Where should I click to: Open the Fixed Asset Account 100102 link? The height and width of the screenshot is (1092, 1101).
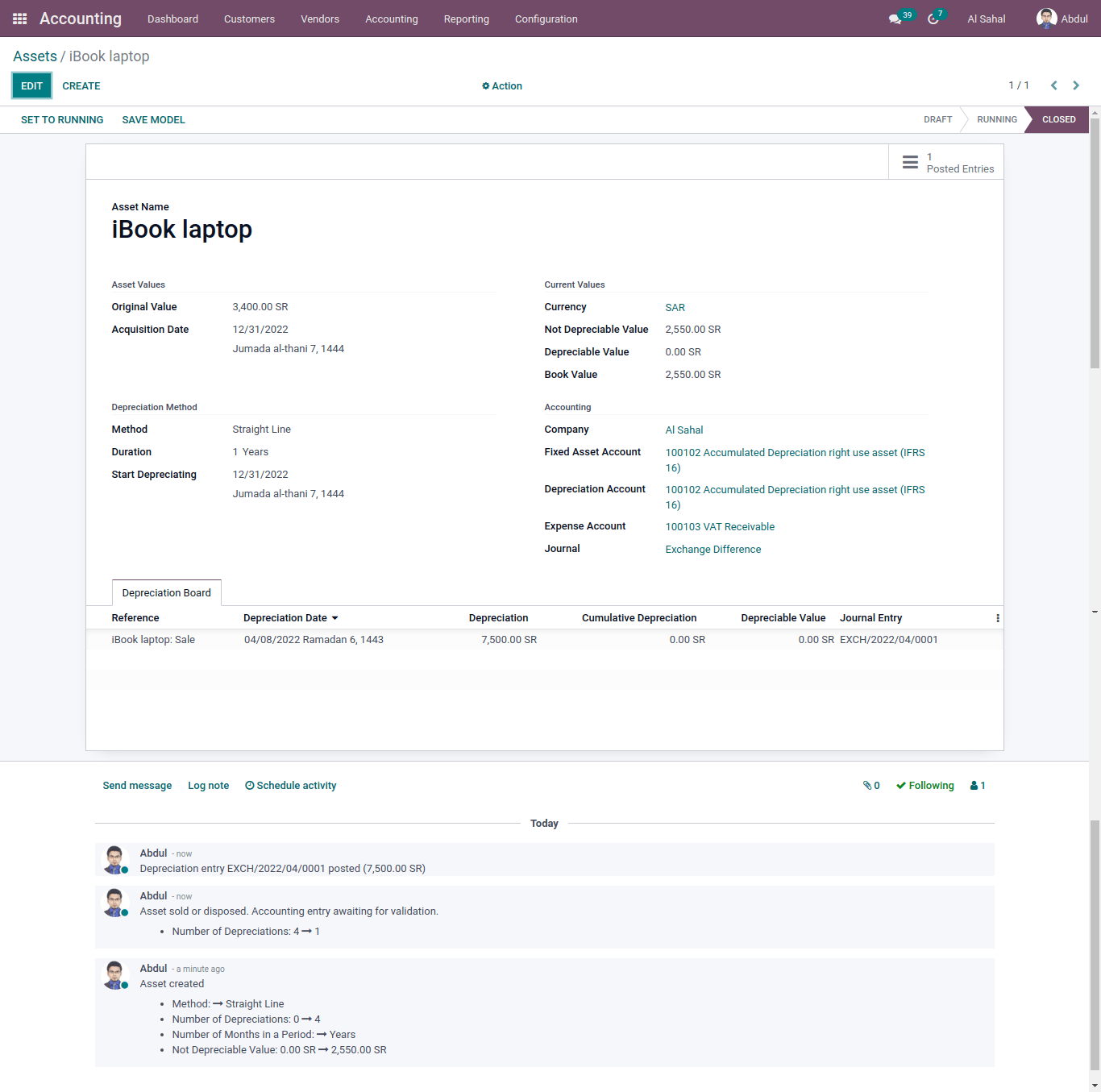(x=796, y=460)
